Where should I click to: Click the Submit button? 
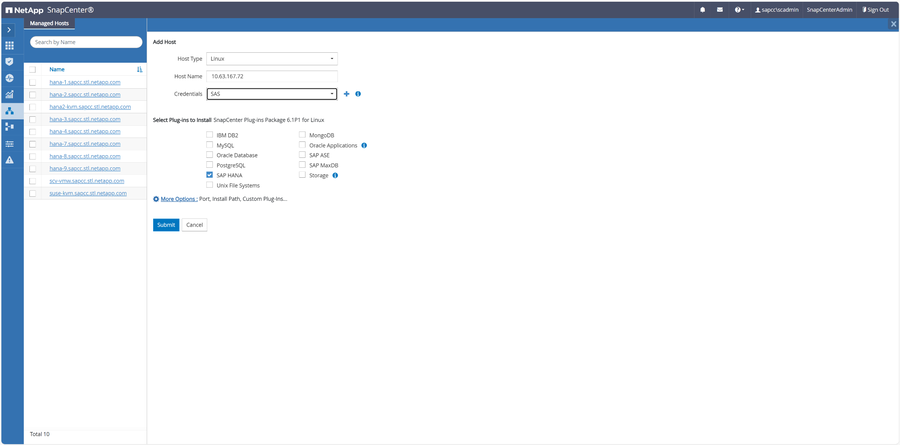click(166, 225)
